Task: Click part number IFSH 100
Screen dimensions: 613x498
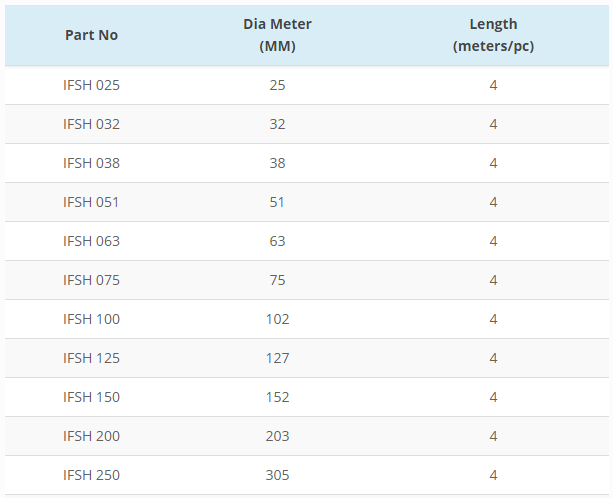Action: tap(91, 319)
